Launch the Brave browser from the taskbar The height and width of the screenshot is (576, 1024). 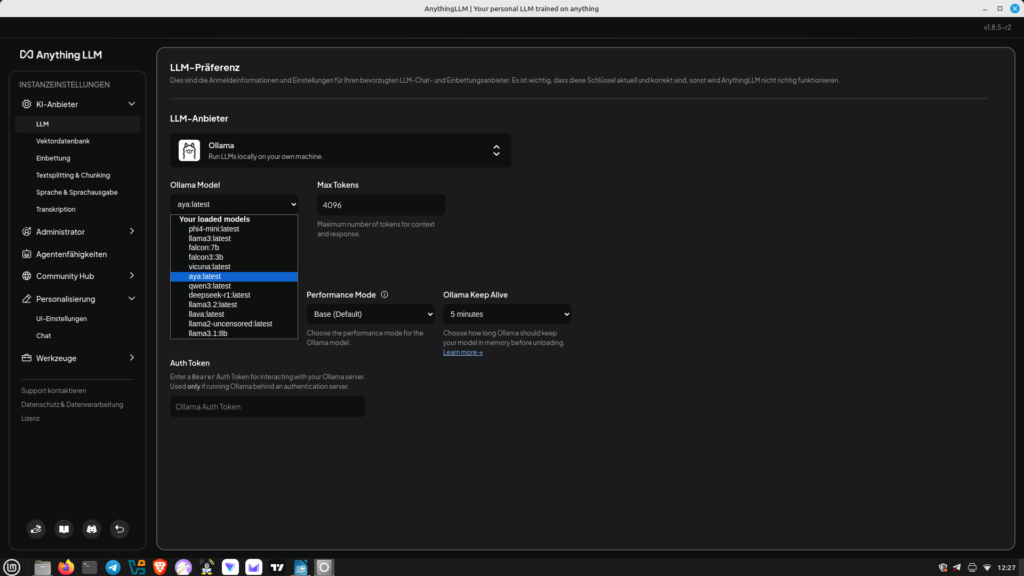(160, 568)
